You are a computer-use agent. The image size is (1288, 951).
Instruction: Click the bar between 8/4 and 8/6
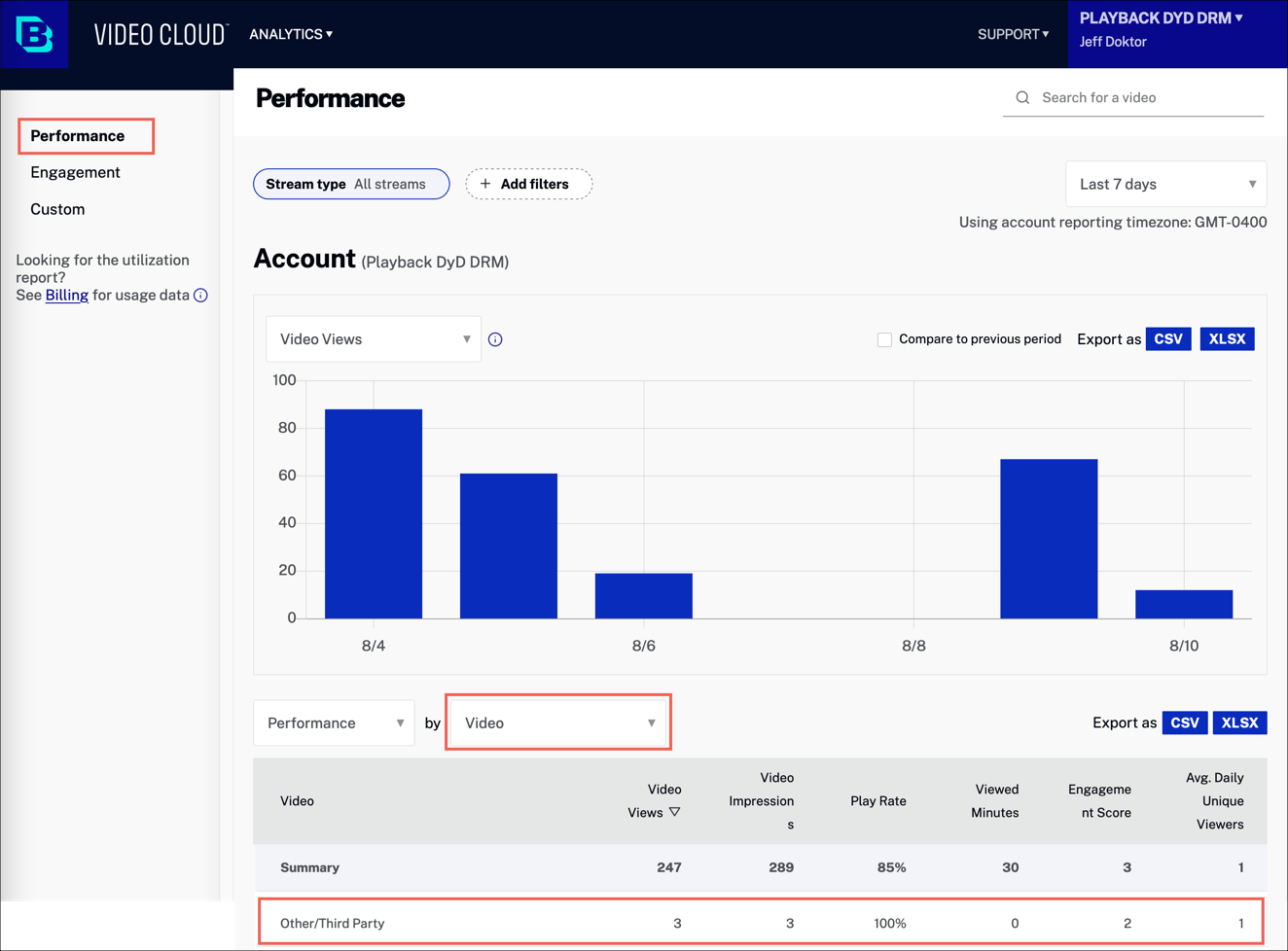click(x=509, y=546)
